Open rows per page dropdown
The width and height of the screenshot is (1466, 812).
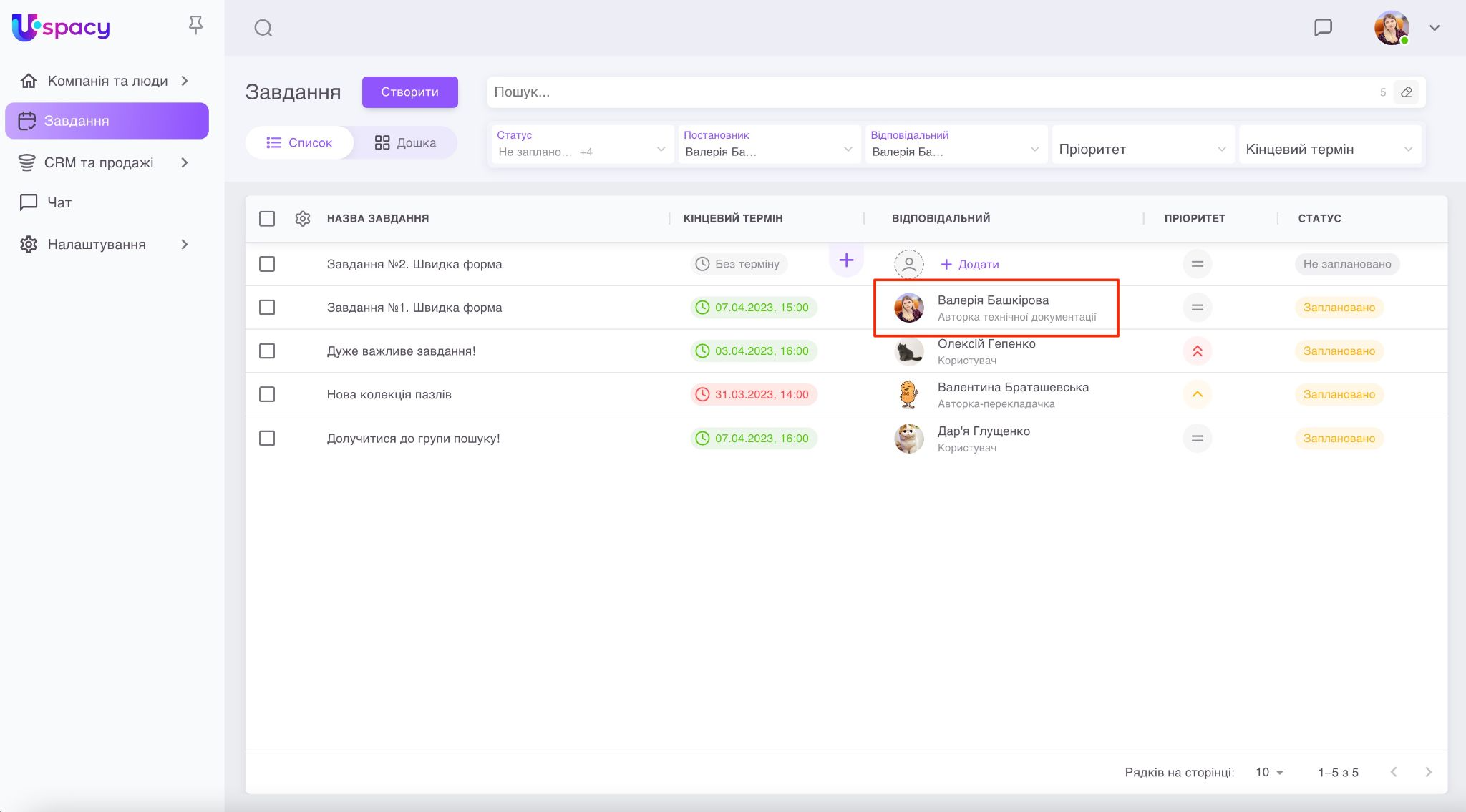1270,773
